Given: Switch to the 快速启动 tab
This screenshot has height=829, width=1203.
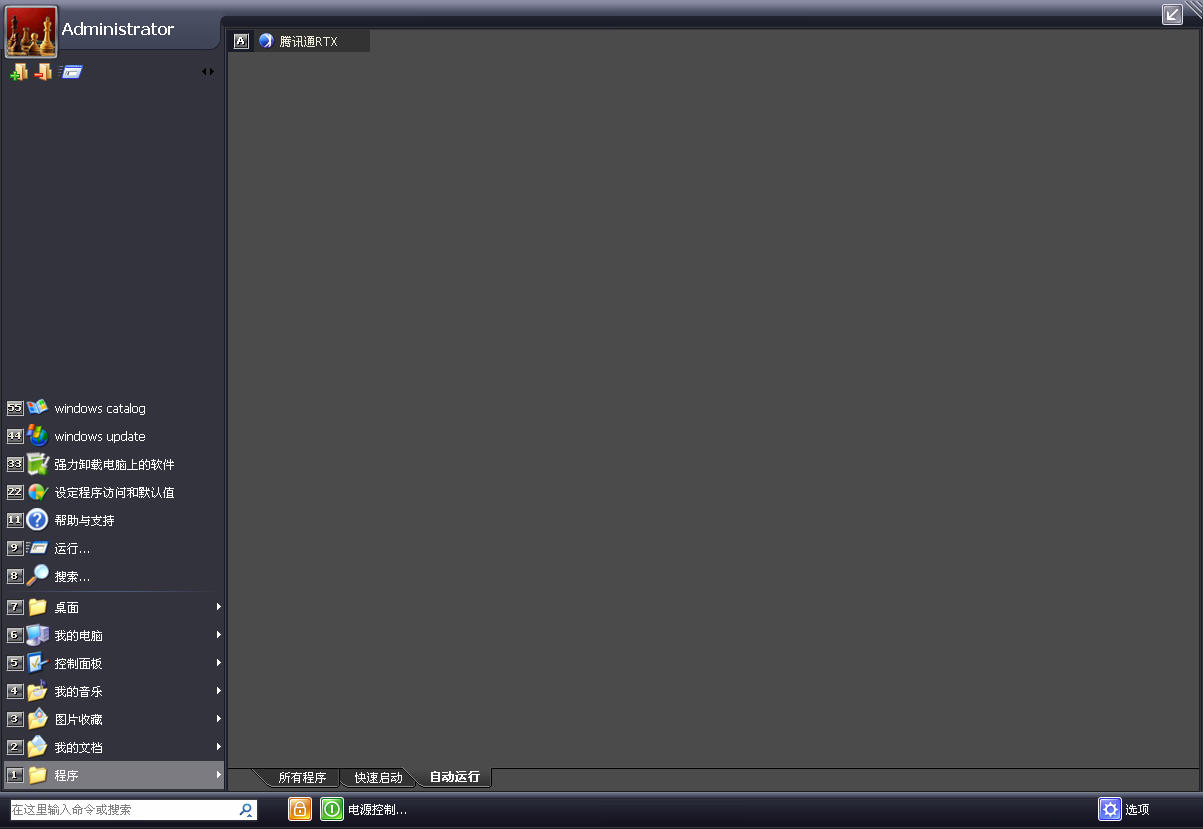Looking at the screenshot, I should point(378,778).
